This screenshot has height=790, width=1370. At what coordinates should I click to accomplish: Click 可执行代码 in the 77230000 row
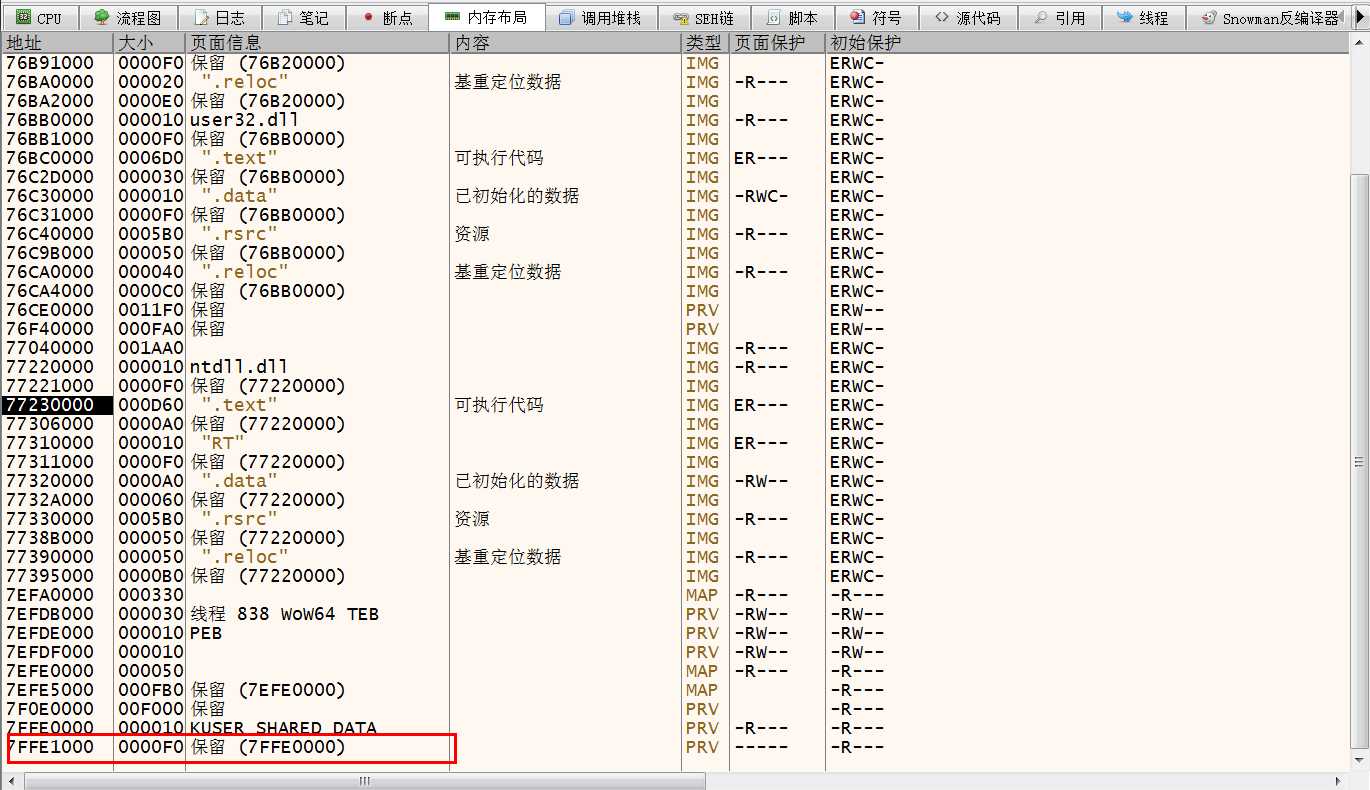coord(499,405)
